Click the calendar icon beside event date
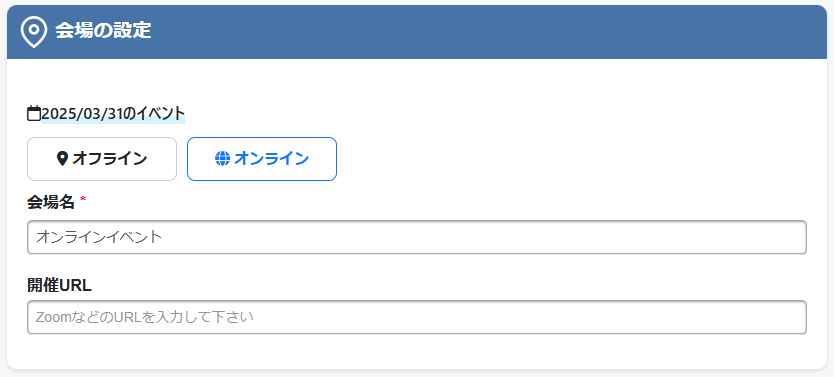 tap(34, 114)
